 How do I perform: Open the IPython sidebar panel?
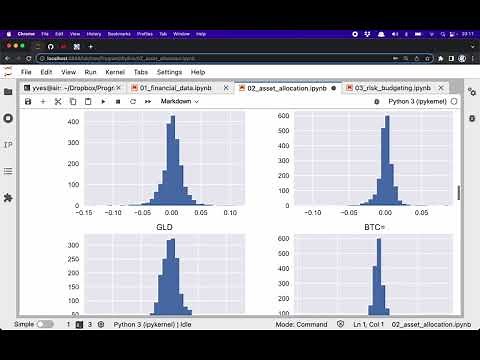click(8, 145)
